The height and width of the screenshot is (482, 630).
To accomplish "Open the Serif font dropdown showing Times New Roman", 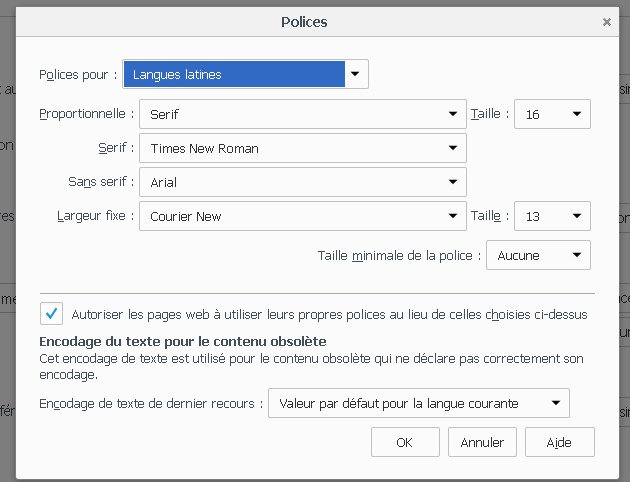I will (x=302, y=149).
